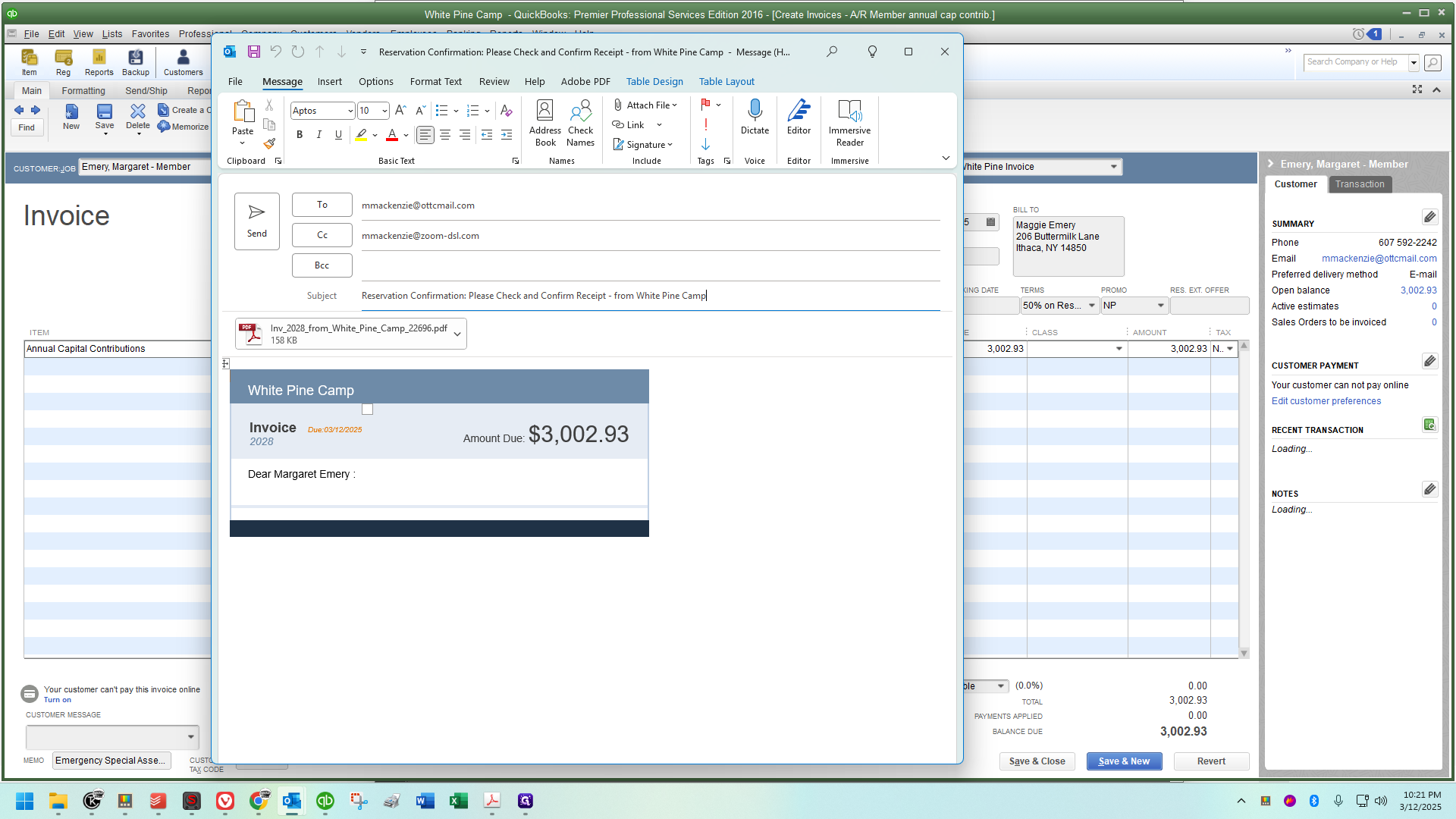Click Save & Close invoice button
Screen dimensions: 1456x819
(x=1037, y=761)
